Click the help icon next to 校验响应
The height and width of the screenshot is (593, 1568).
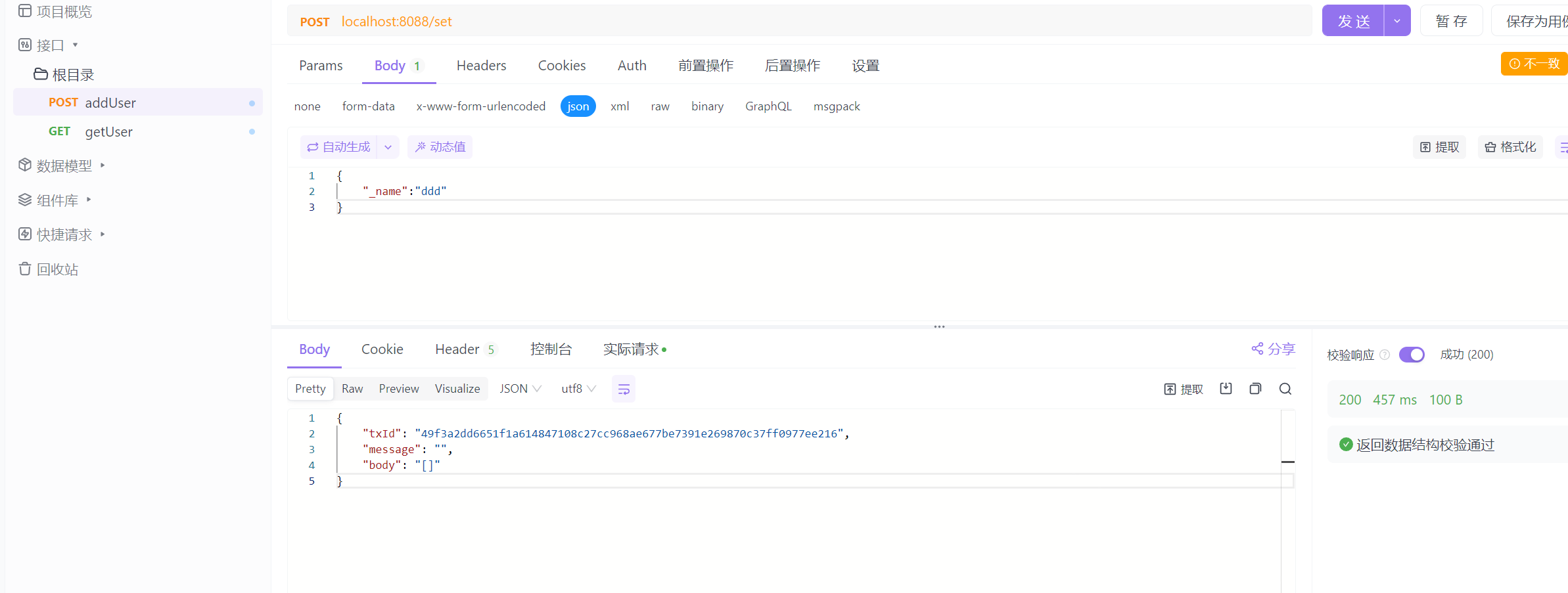tap(1385, 355)
